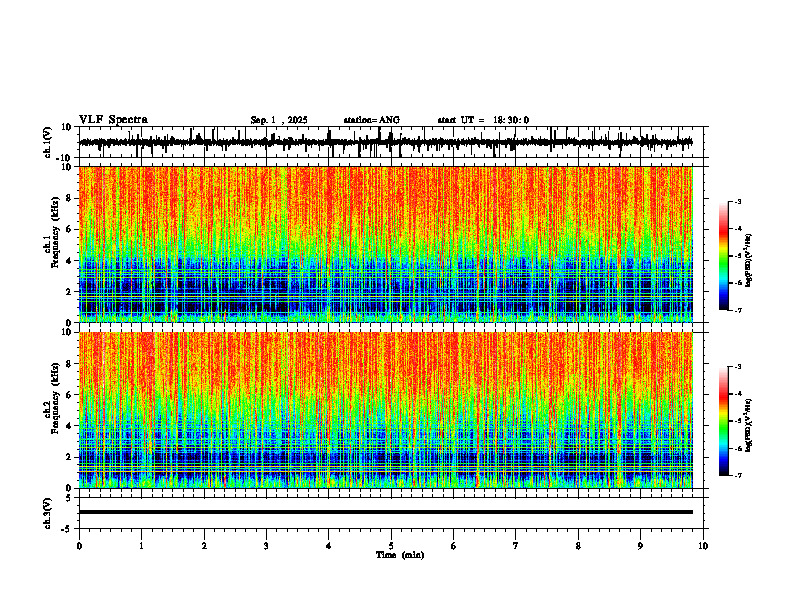Screen dimensions: 792x612
Task: Click the 'ch.3(V)' axis label
Action: click(48, 513)
